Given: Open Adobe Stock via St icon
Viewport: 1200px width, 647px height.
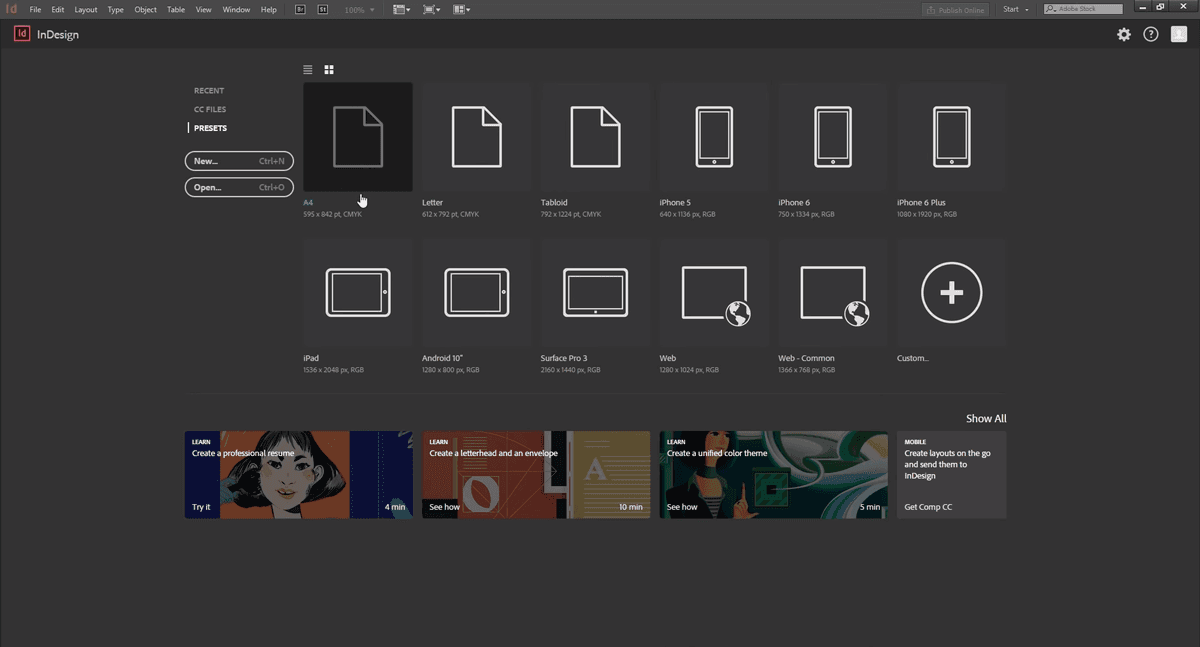Looking at the screenshot, I should pos(323,9).
